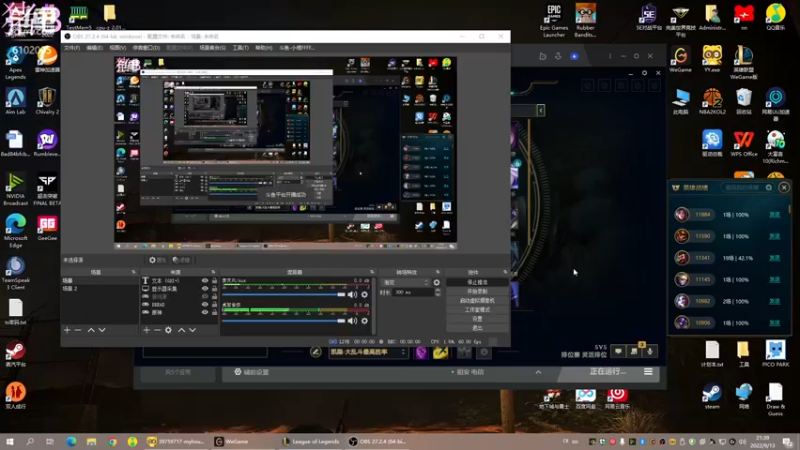Viewport: 800px width, 450px height.
Task: Collapse the League side panel with the arrow
Action: 541,110
